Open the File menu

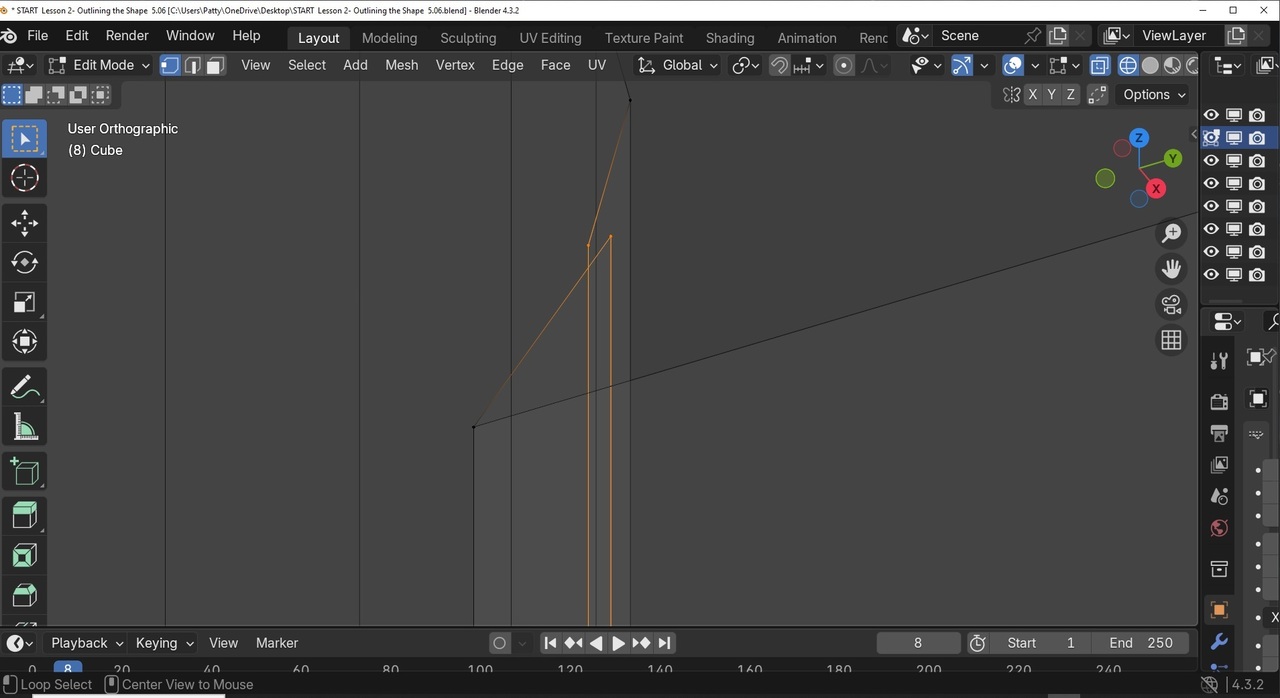pyautogui.click(x=38, y=36)
